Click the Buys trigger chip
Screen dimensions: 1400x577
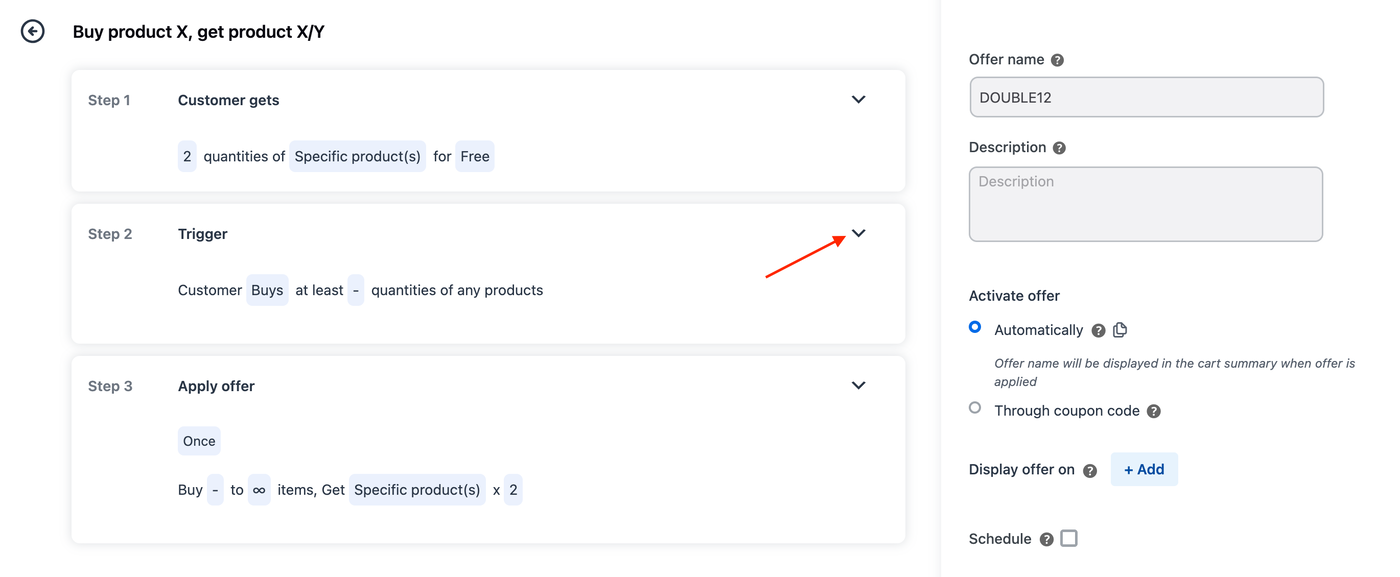click(x=267, y=291)
